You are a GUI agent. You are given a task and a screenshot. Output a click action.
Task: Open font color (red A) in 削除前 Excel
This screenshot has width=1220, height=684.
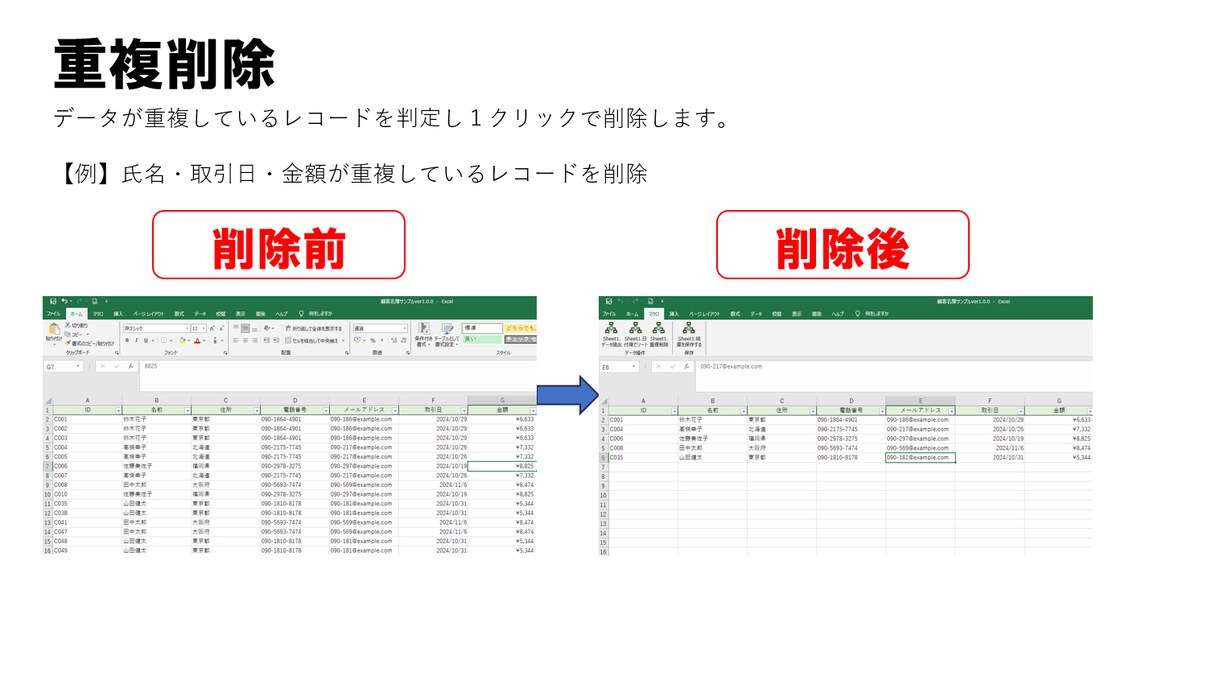point(197,340)
